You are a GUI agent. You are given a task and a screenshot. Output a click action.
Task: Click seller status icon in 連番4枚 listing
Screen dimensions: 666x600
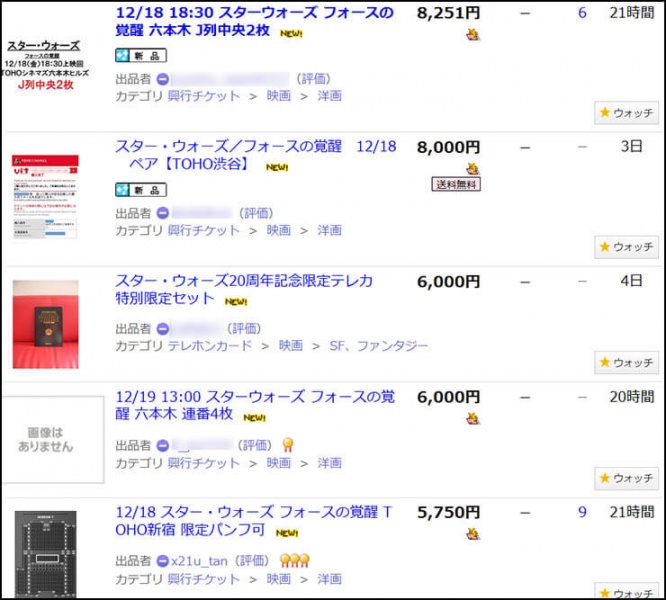[x=163, y=445]
